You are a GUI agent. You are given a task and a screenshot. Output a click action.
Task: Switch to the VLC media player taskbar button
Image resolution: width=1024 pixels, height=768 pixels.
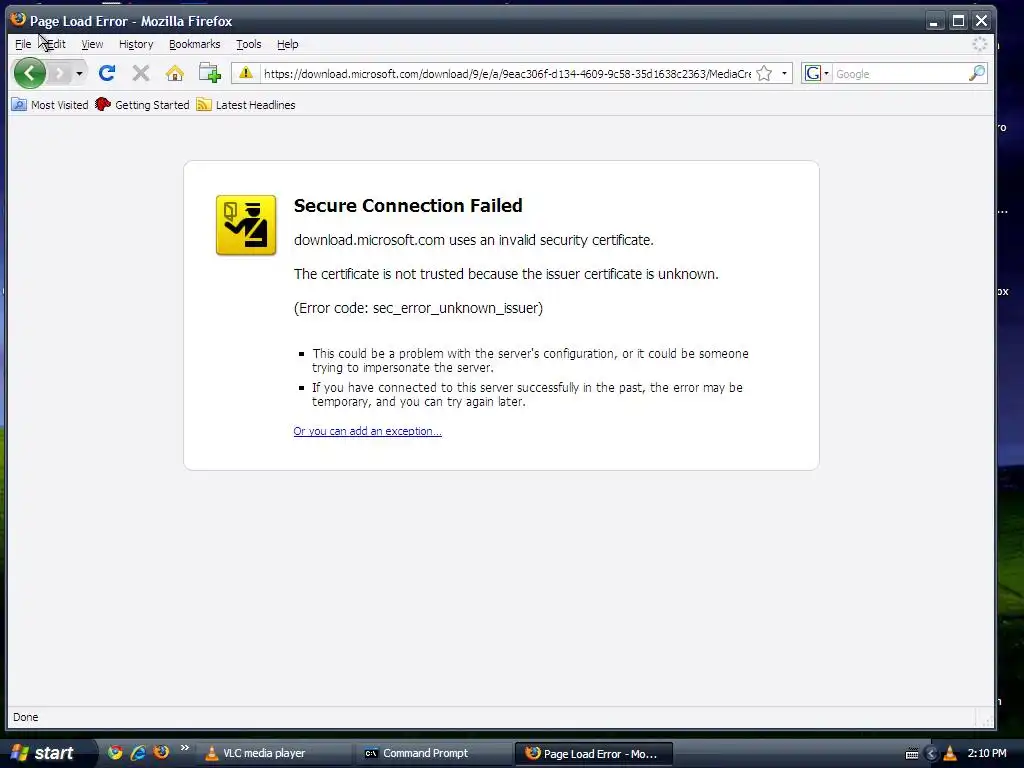tap(273, 754)
